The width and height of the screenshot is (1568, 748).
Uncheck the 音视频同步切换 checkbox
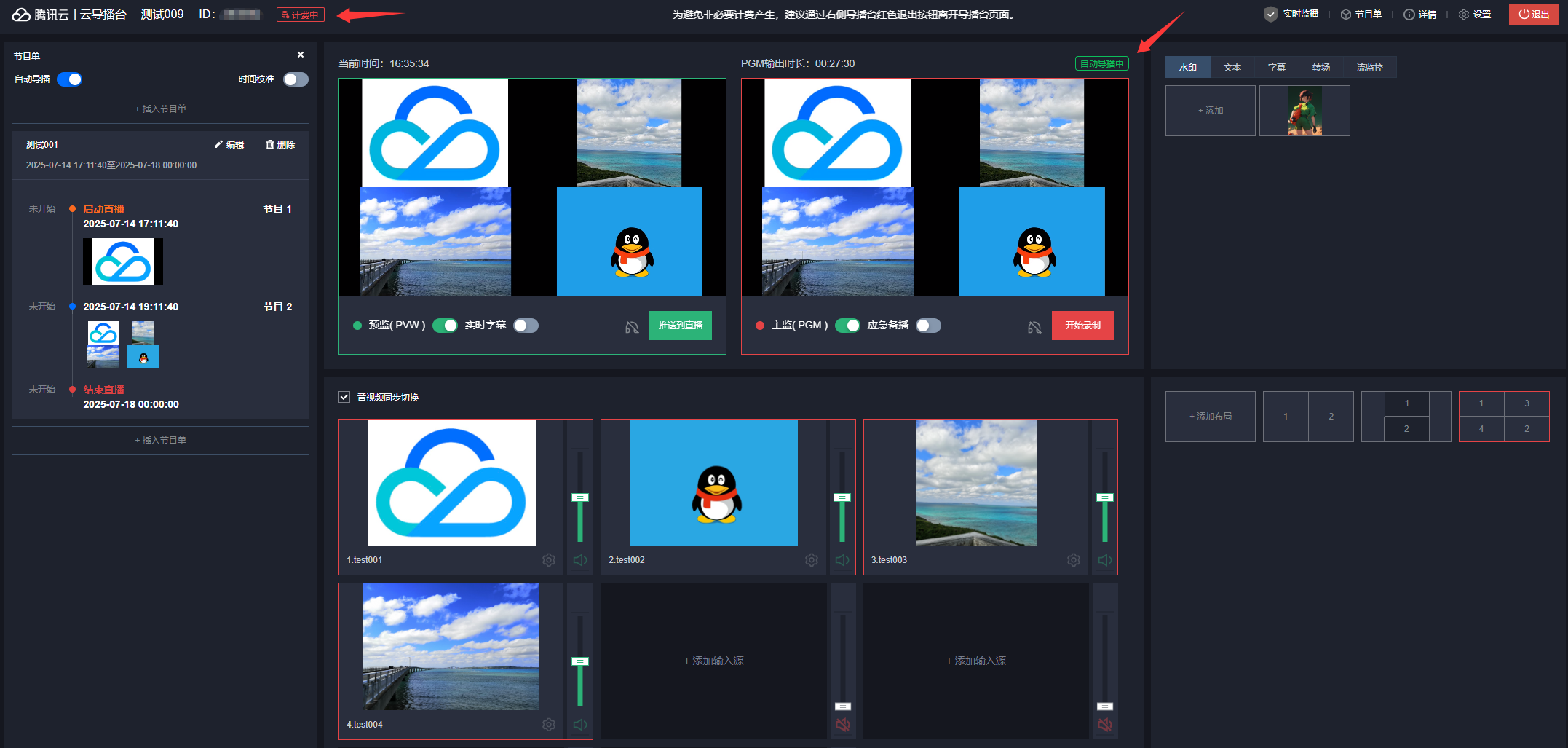pos(344,397)
